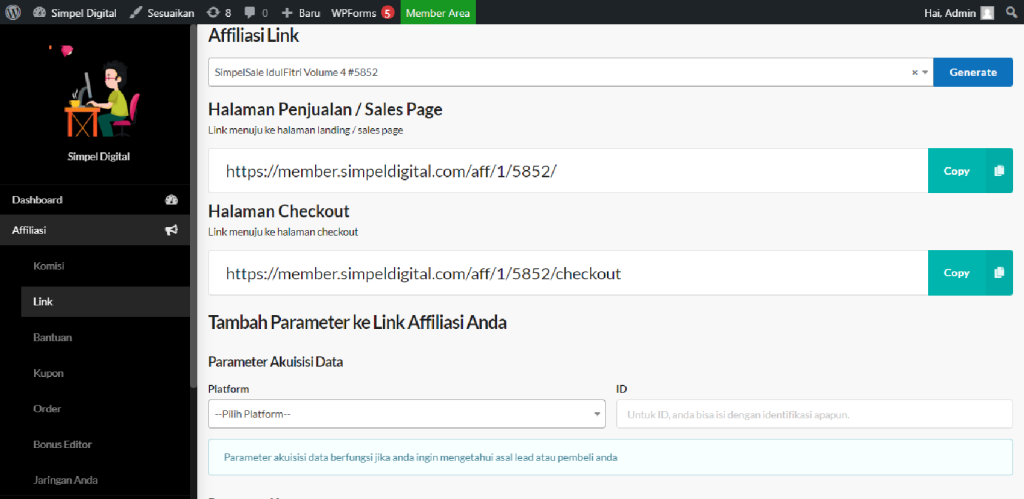Click the 'Parameter Akuisisi Data' heading
The image size is (1024, 499).
coord(276,362)
